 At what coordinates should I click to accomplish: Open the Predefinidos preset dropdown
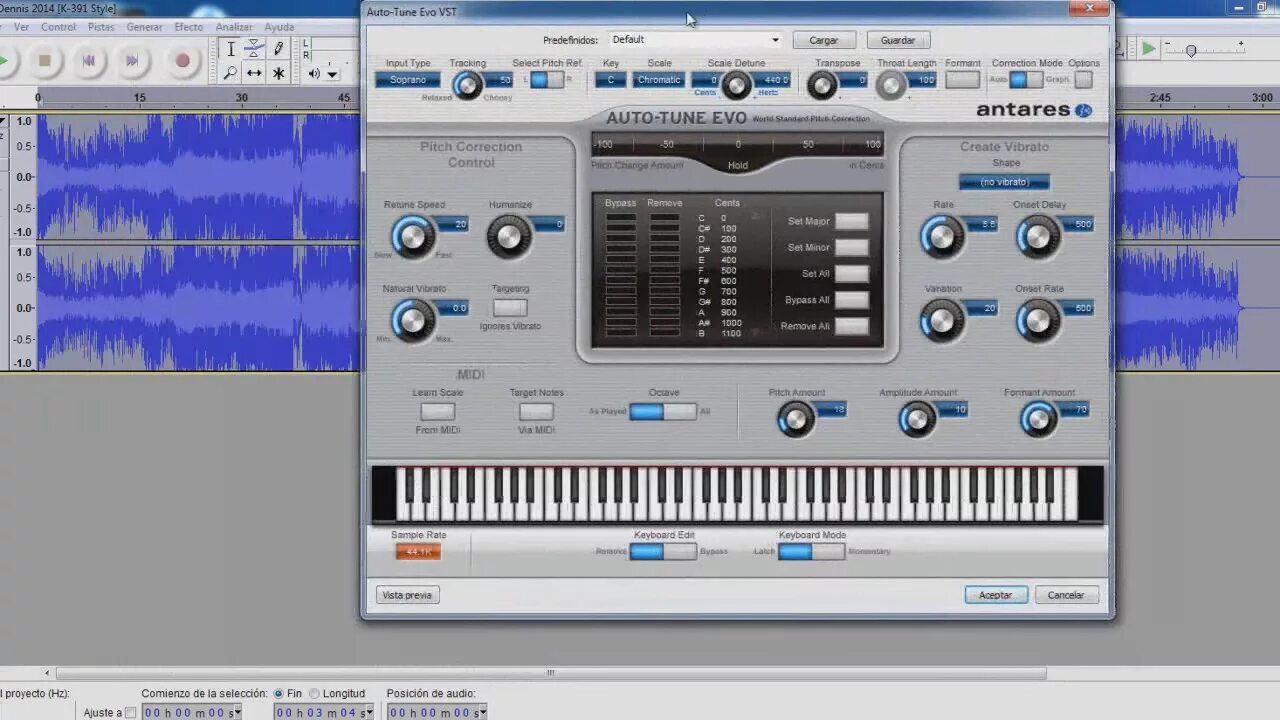click(695, 40)
